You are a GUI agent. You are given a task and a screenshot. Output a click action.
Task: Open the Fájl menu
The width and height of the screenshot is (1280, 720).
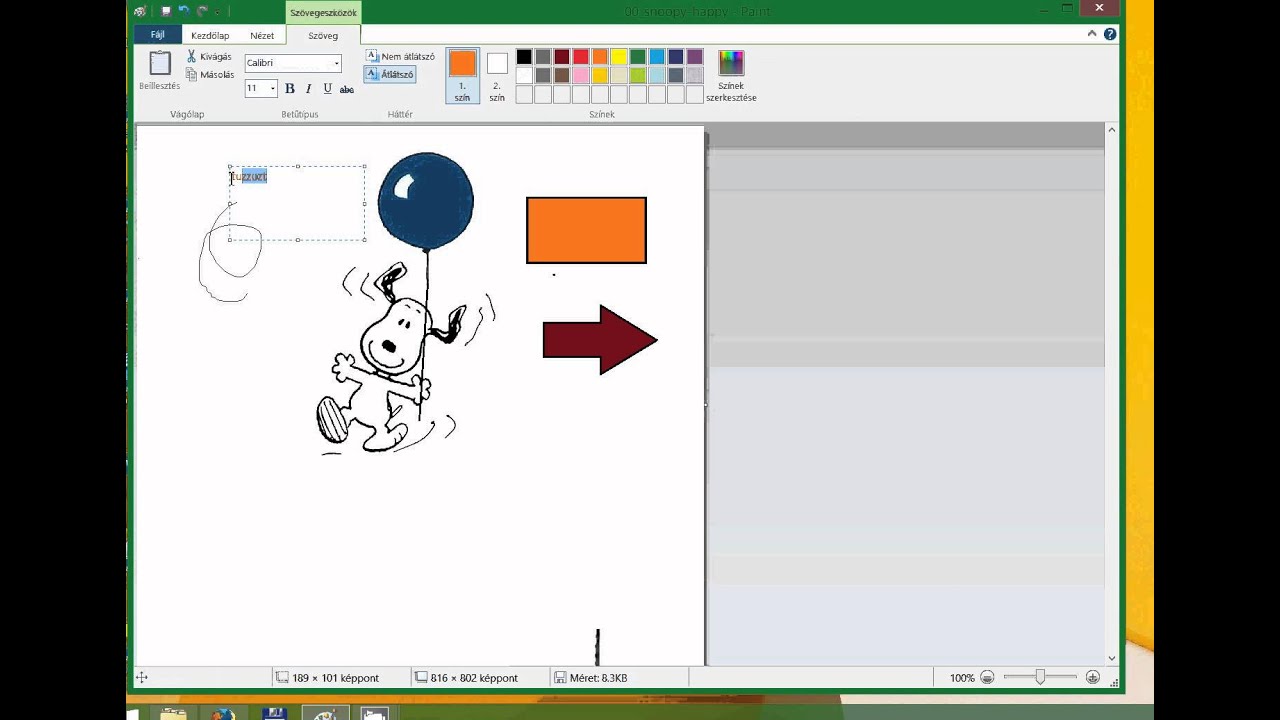coord(157,35)
